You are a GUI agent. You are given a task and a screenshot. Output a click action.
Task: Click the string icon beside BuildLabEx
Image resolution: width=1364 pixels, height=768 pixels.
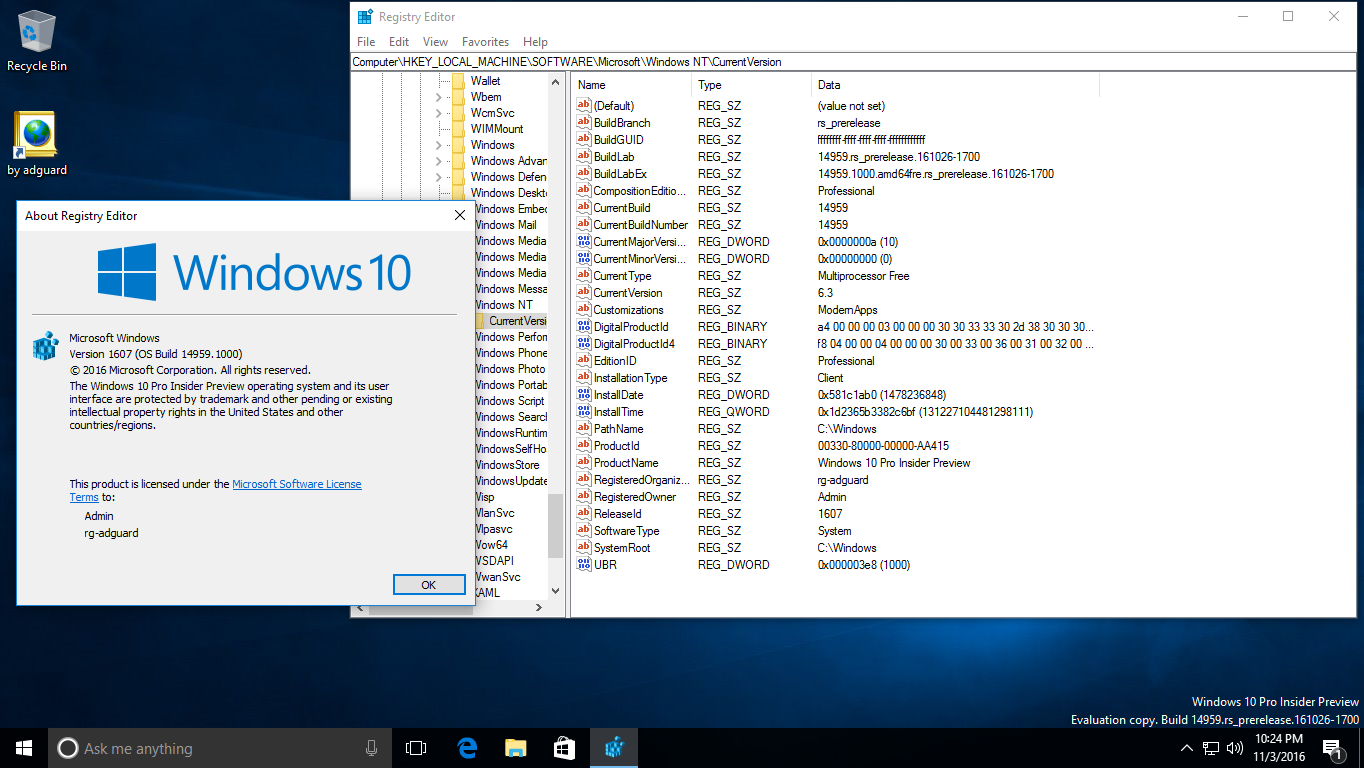(585, 174)
